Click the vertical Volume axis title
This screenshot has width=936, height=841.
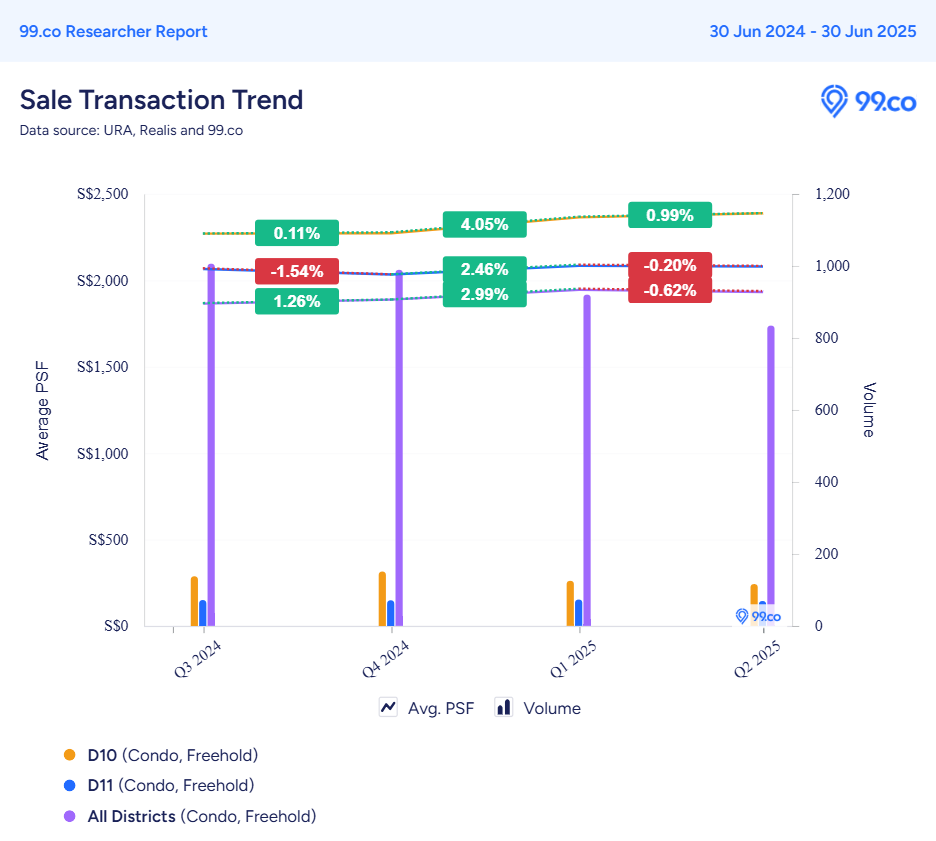pyautogui.click(x=869, y=410)
